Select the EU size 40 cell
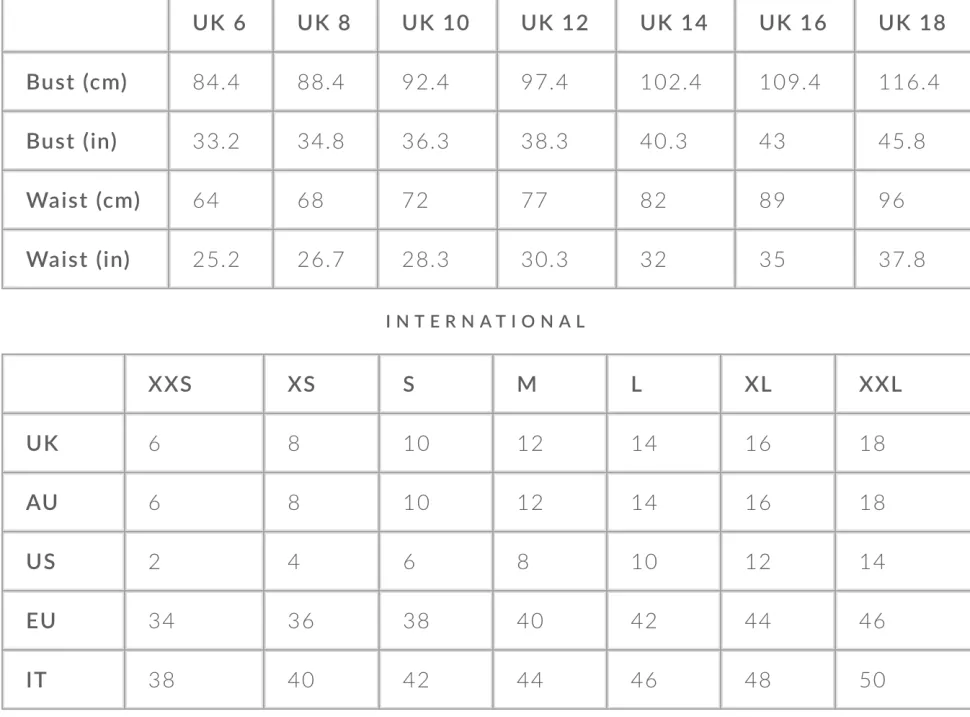The image size is (970, 717). [x=549, y=620]
